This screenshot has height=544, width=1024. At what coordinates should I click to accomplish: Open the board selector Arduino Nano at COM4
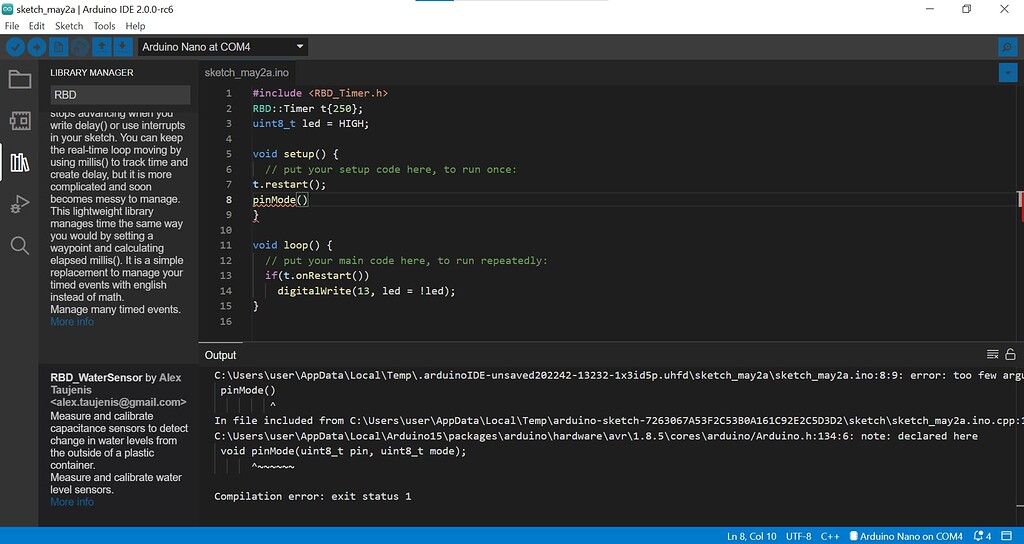tap(223, 47)
